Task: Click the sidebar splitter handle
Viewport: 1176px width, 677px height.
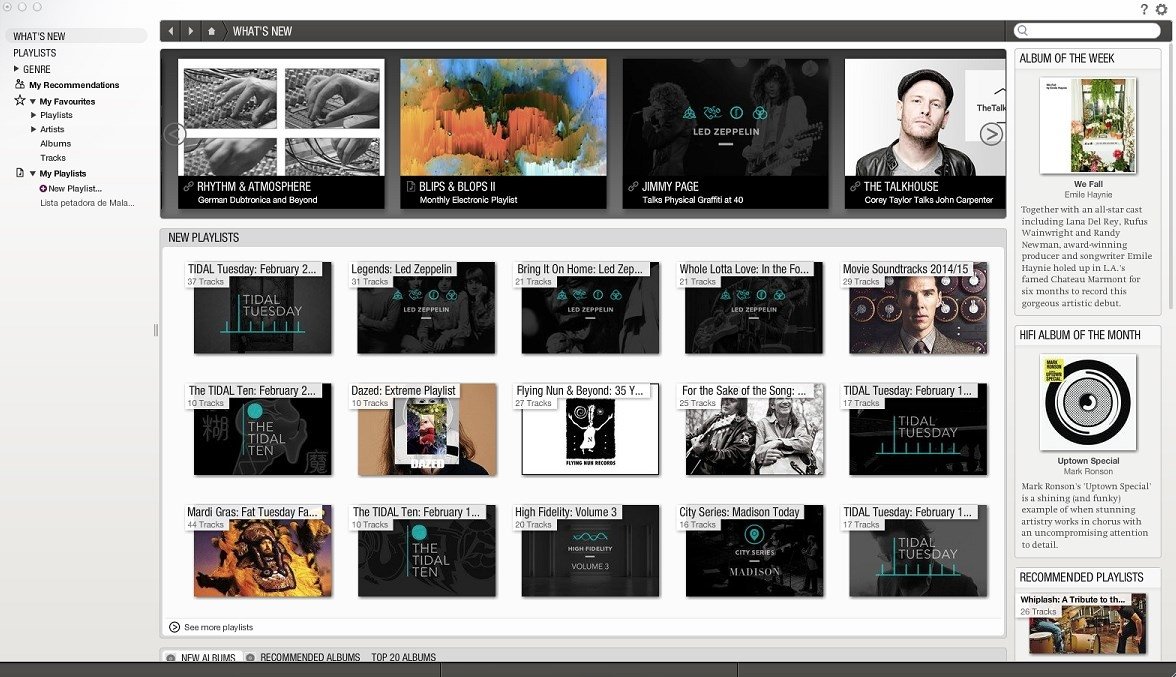Action: (x=155, y=330)
